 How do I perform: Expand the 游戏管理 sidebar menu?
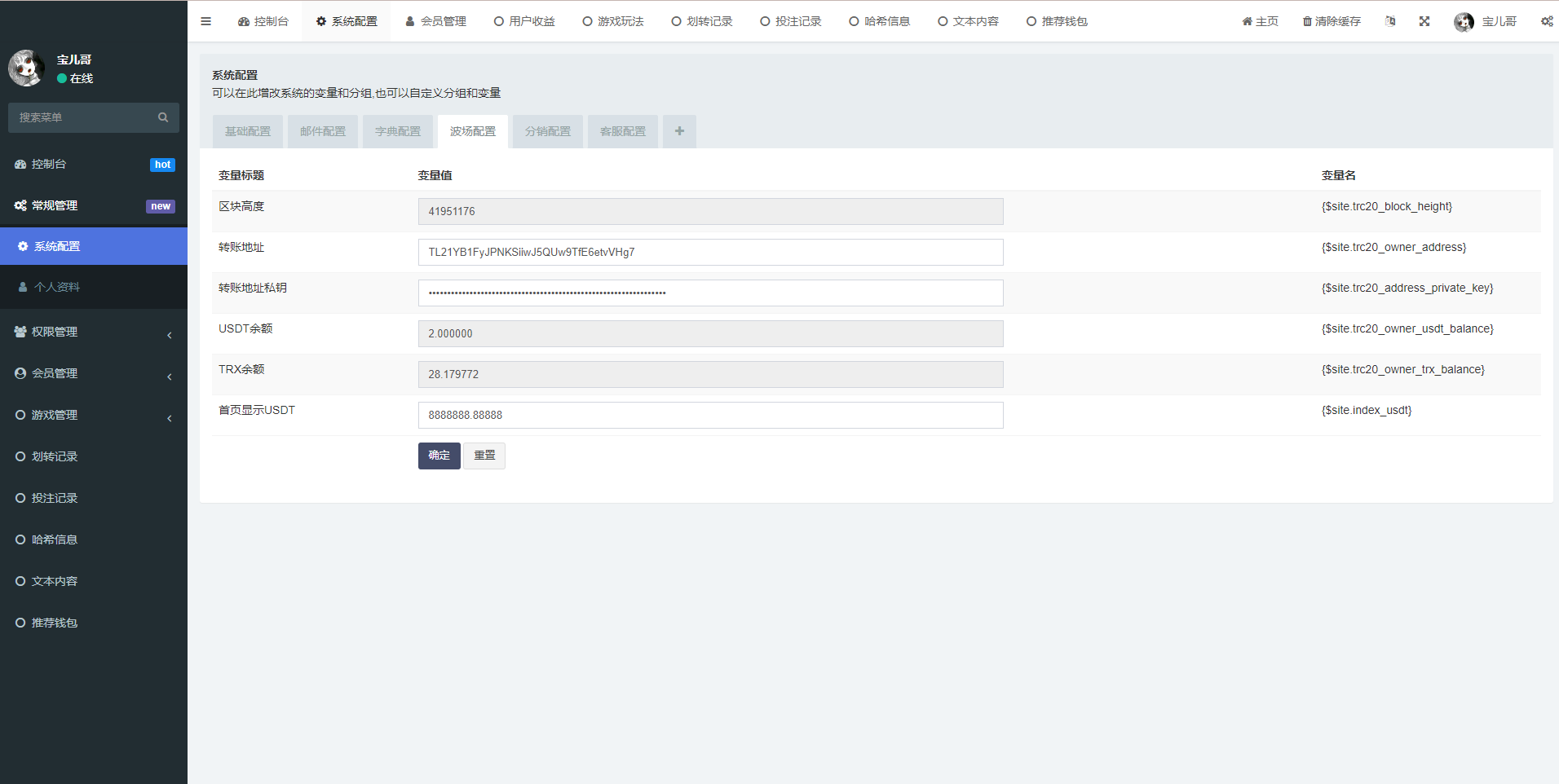[93, 415]
